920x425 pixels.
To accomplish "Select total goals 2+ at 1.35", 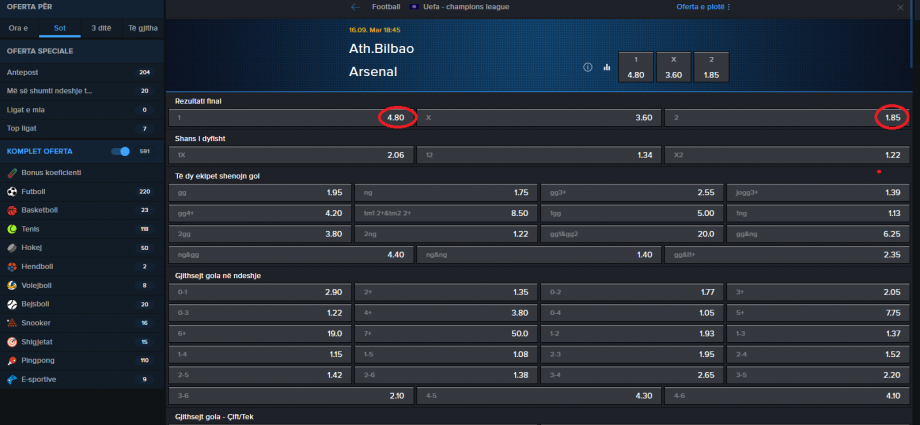I will pyautogui.click(x=446, y=292).
